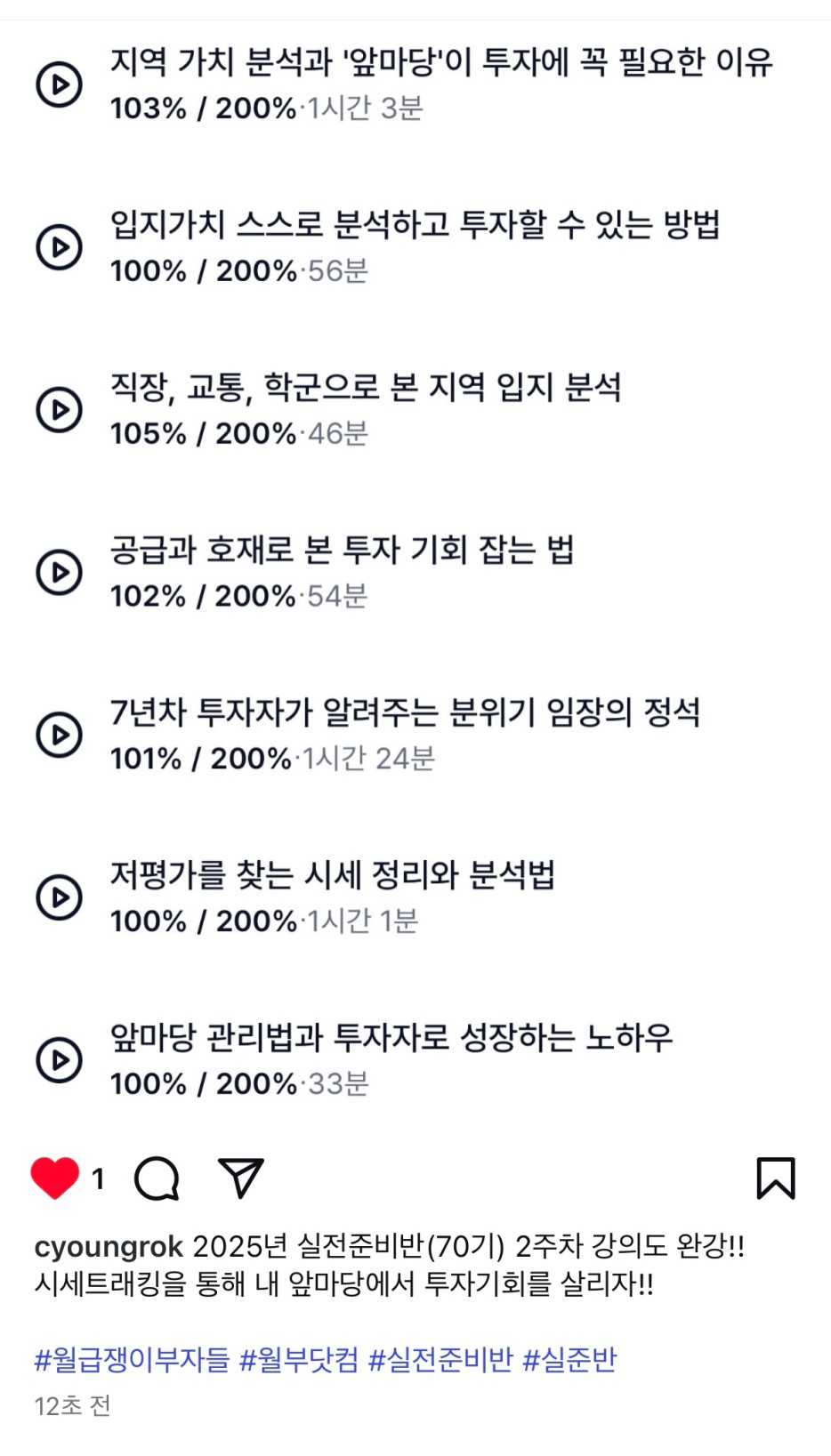
Task: Play the '앞마당 관리법과 투자자로' lecture icon
Action: tap(59, 1059)
